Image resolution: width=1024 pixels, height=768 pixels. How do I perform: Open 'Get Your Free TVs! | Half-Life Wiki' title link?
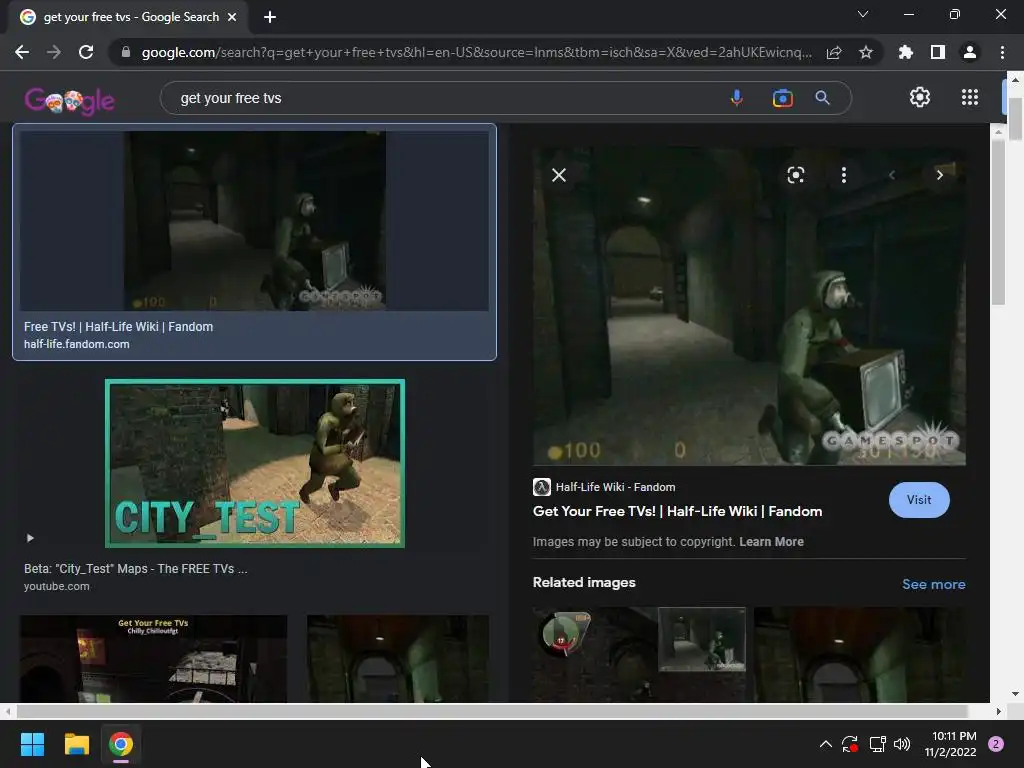(677, 511)
